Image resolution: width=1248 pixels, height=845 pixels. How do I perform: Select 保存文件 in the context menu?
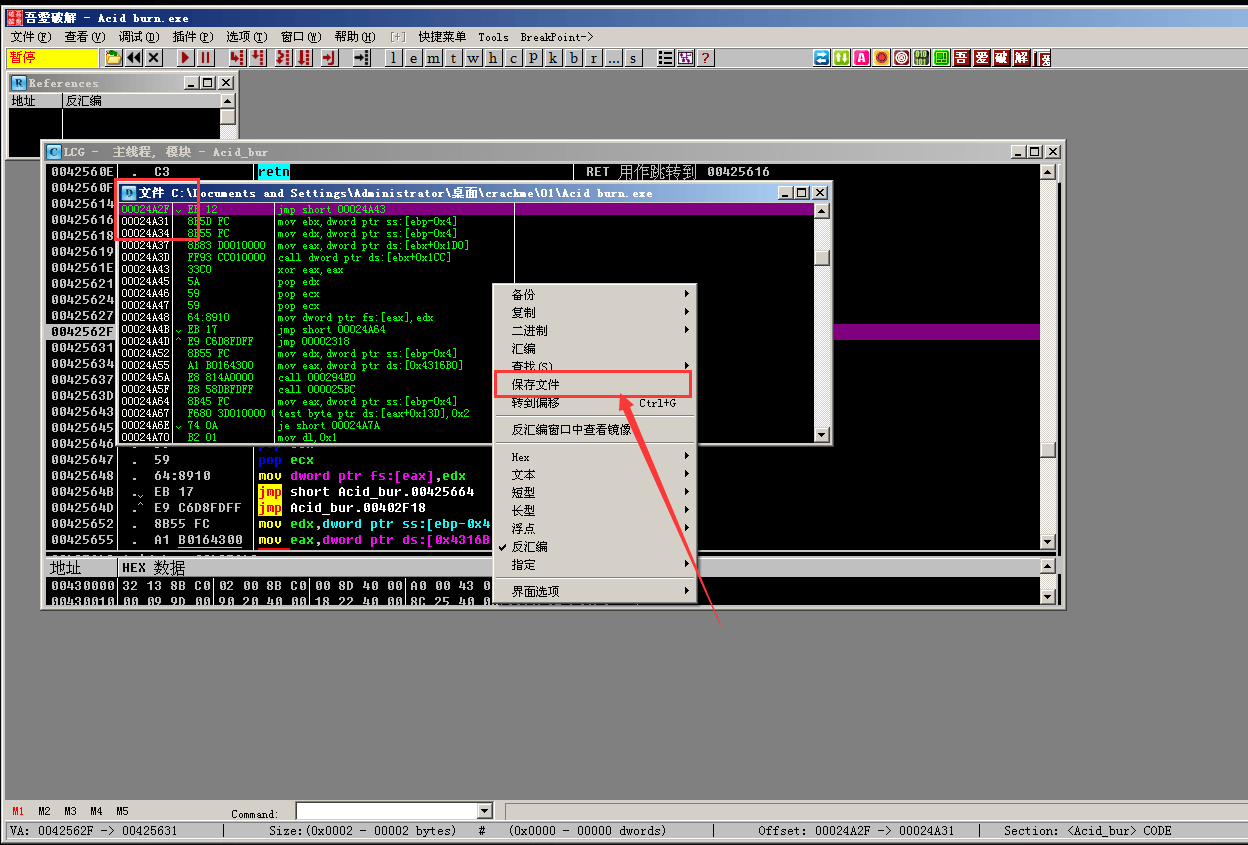[594, 384]
